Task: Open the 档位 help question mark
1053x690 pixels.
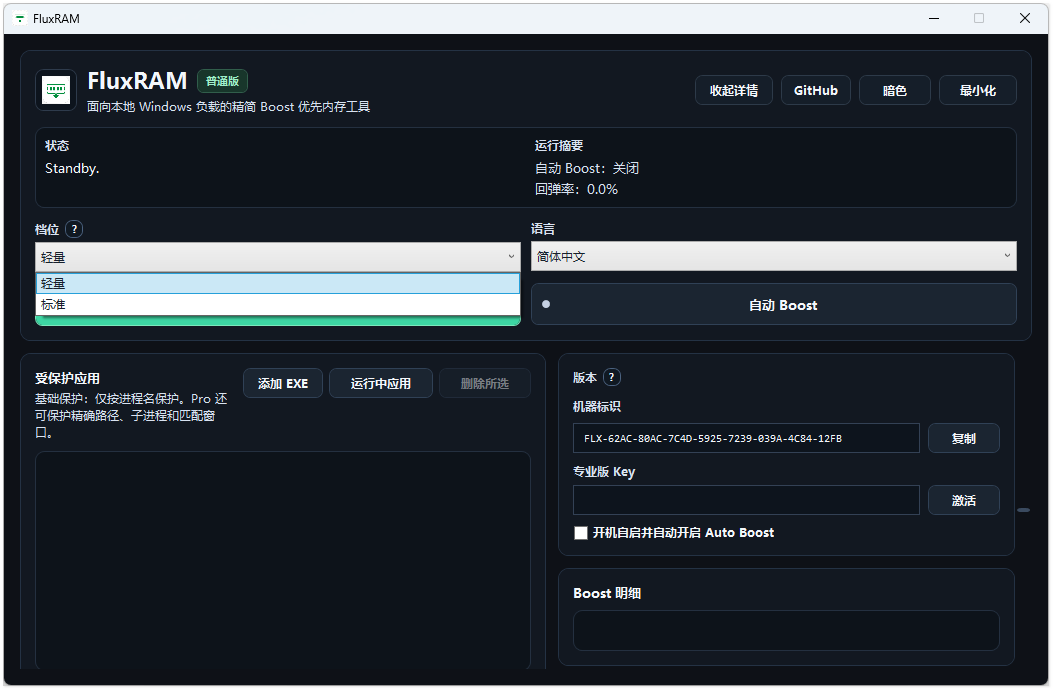Action: coord(74,229)
